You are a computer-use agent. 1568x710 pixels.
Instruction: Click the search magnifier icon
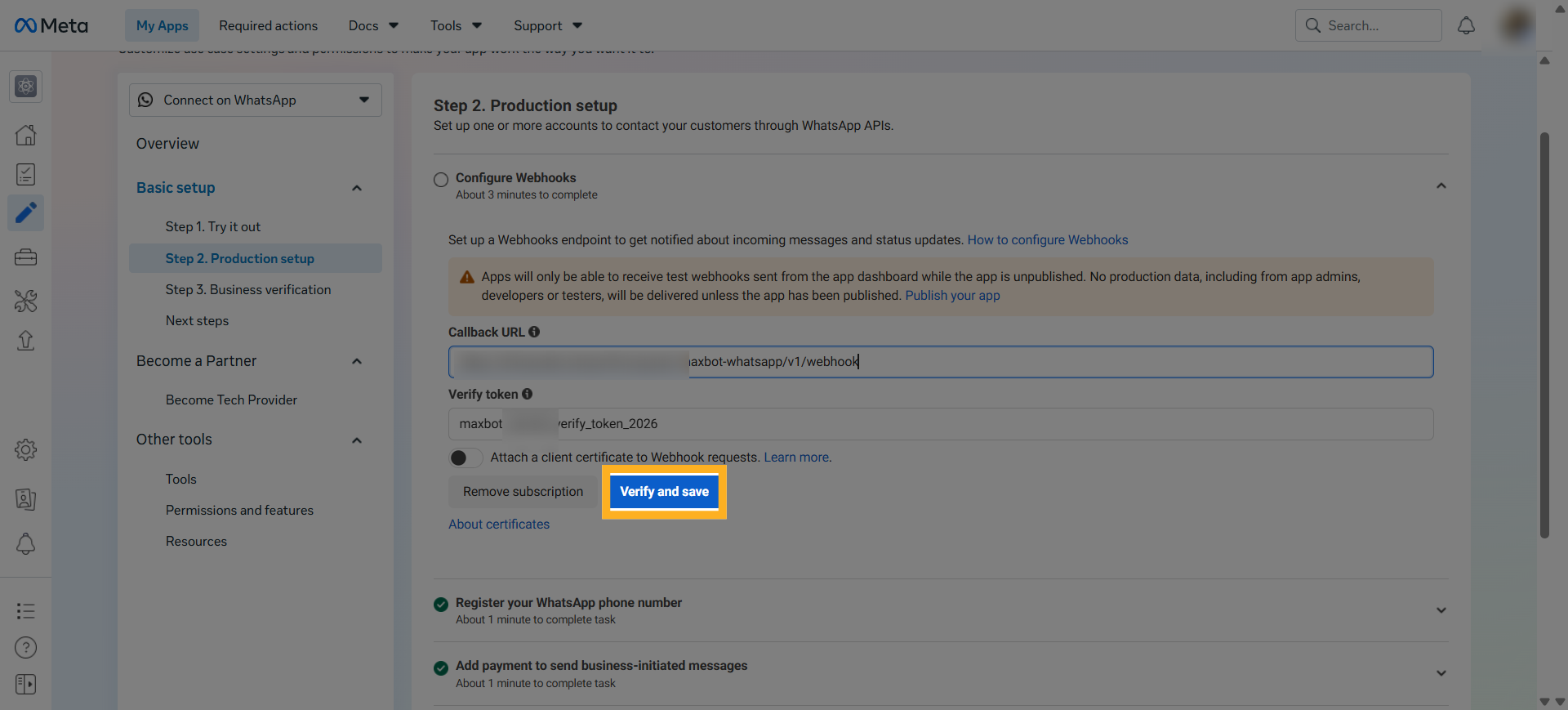coord(1312,25)
